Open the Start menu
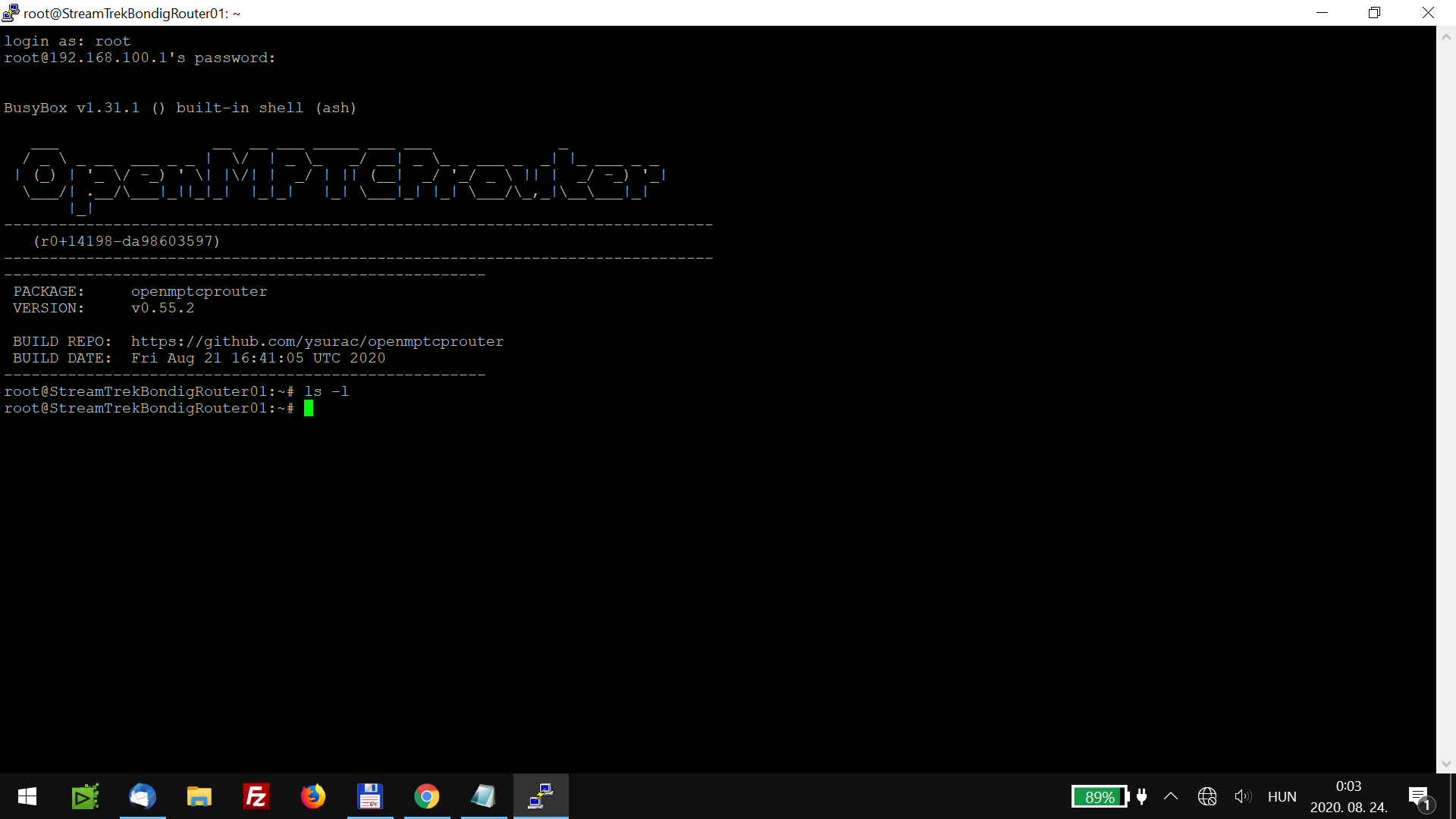Screen dimensions: 1456x819 tap(27, 796)
